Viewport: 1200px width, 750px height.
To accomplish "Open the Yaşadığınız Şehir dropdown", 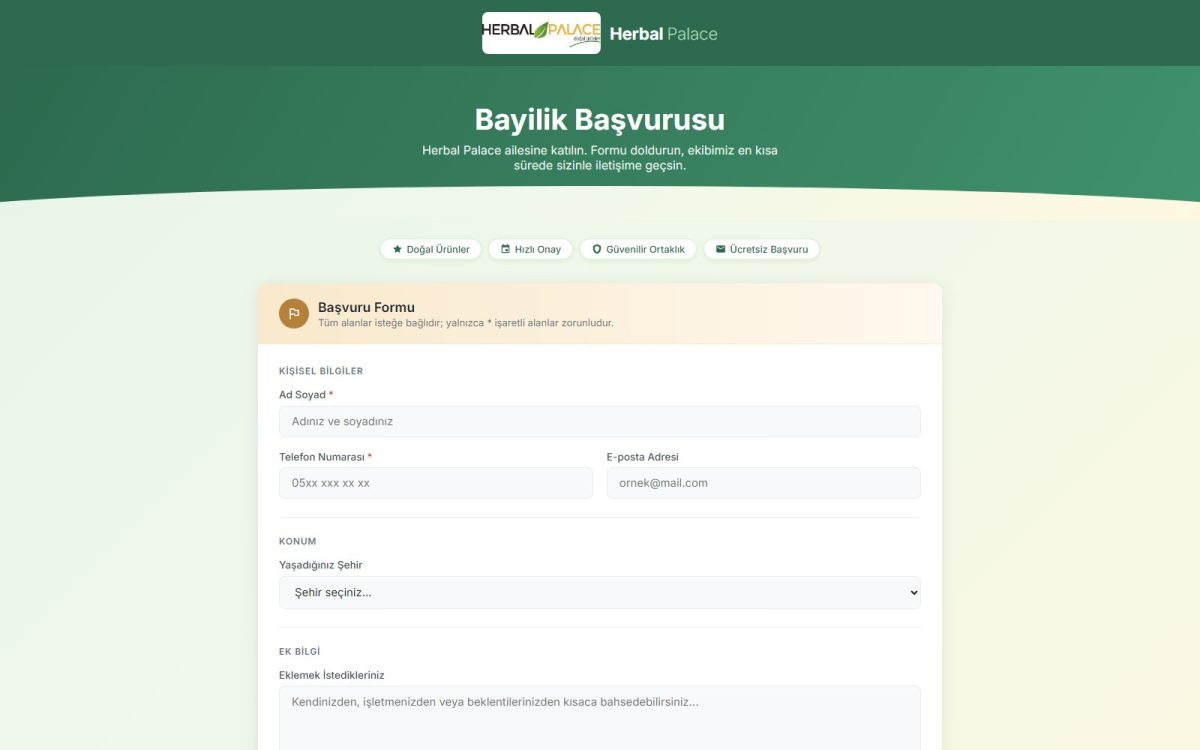I will point(600,593).
